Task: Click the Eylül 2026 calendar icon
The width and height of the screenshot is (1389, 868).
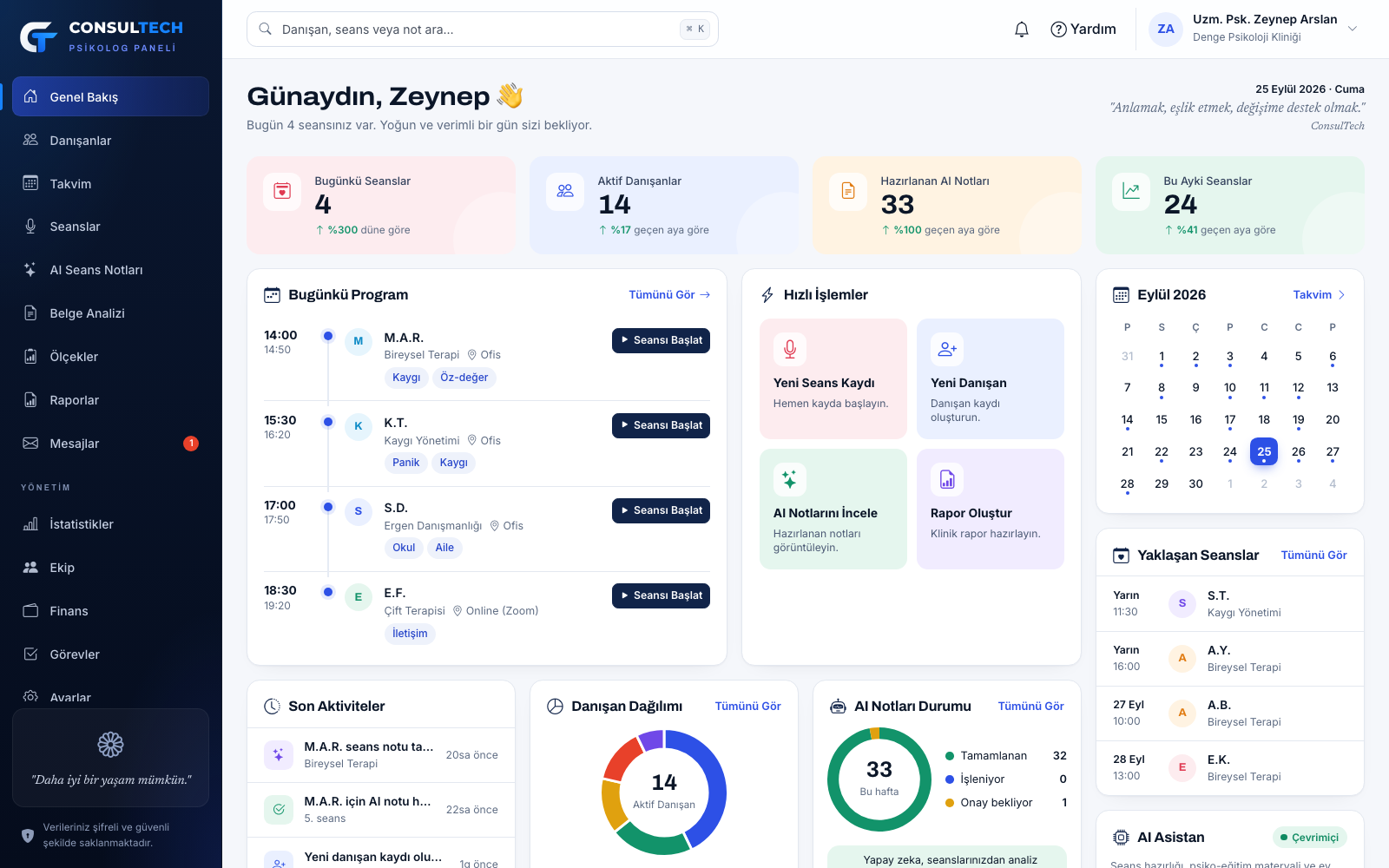Action: pos(1122,295)
